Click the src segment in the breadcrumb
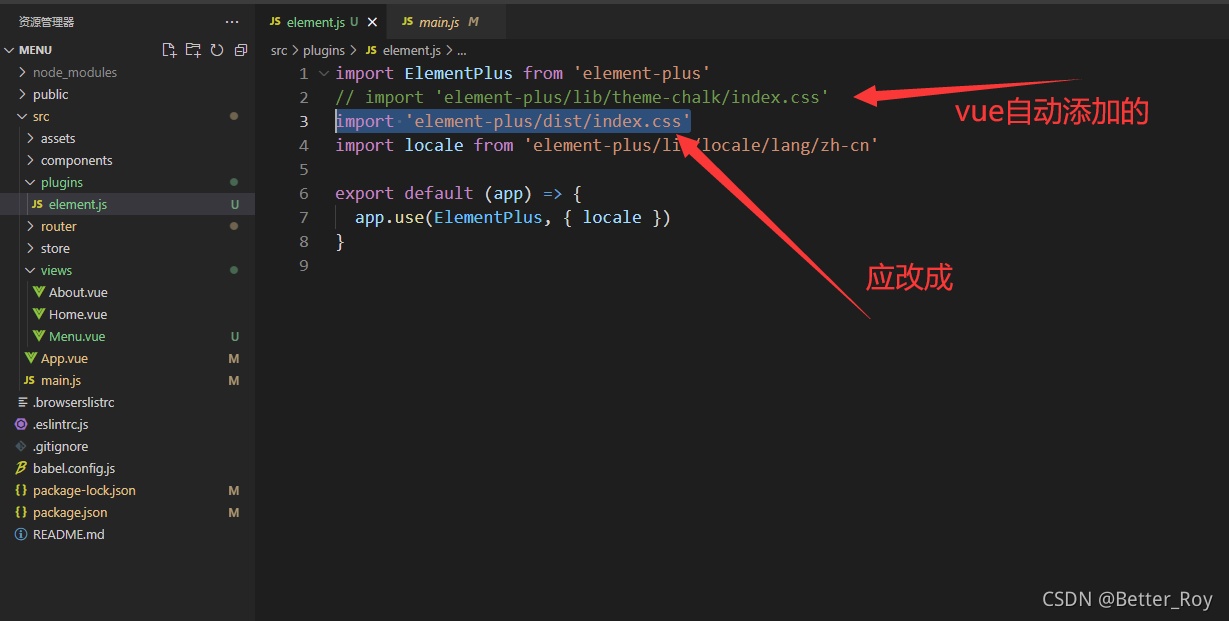Image resolution: width=1229 pixels, height=621 pixels. point(279,50)
